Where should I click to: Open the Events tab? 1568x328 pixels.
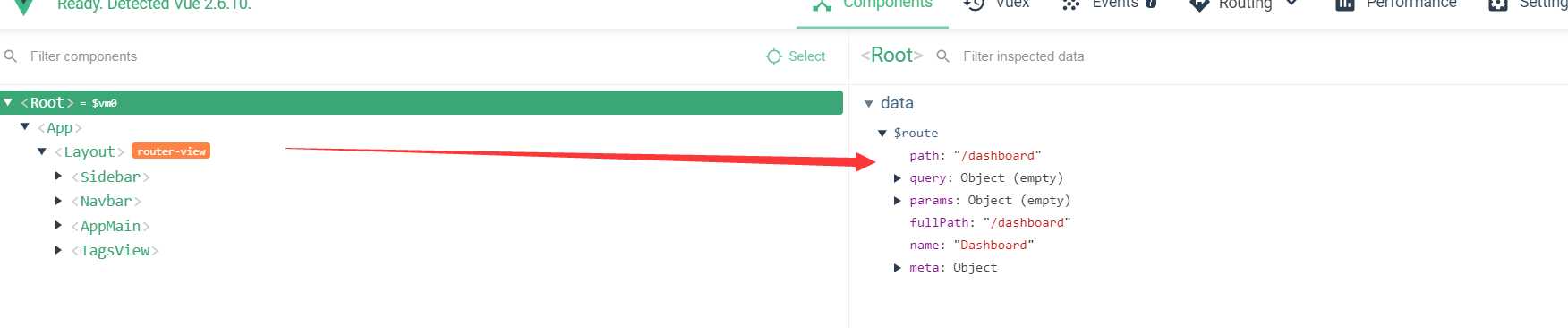(1109, 5)
